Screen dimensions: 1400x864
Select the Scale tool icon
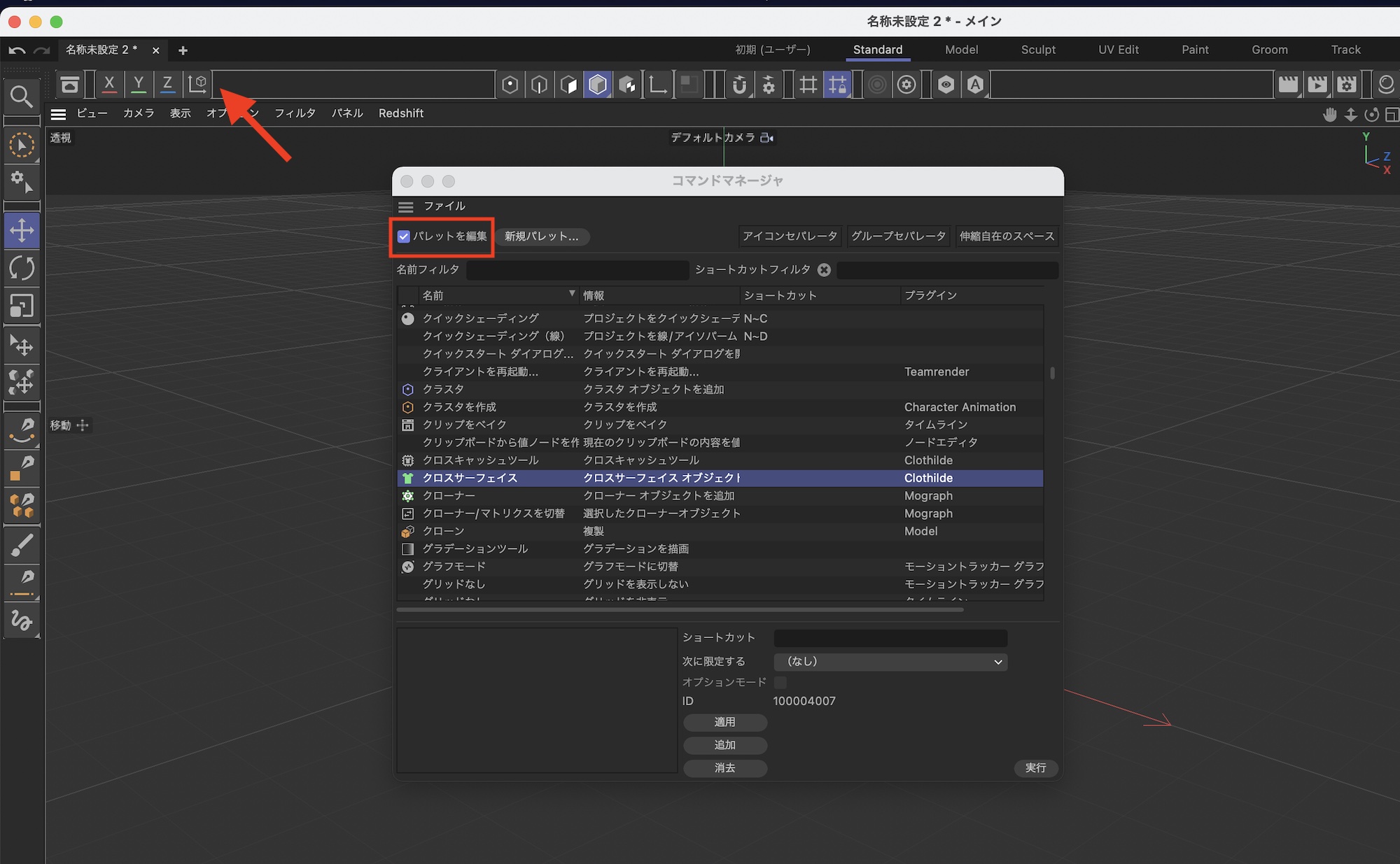point(22,306)
